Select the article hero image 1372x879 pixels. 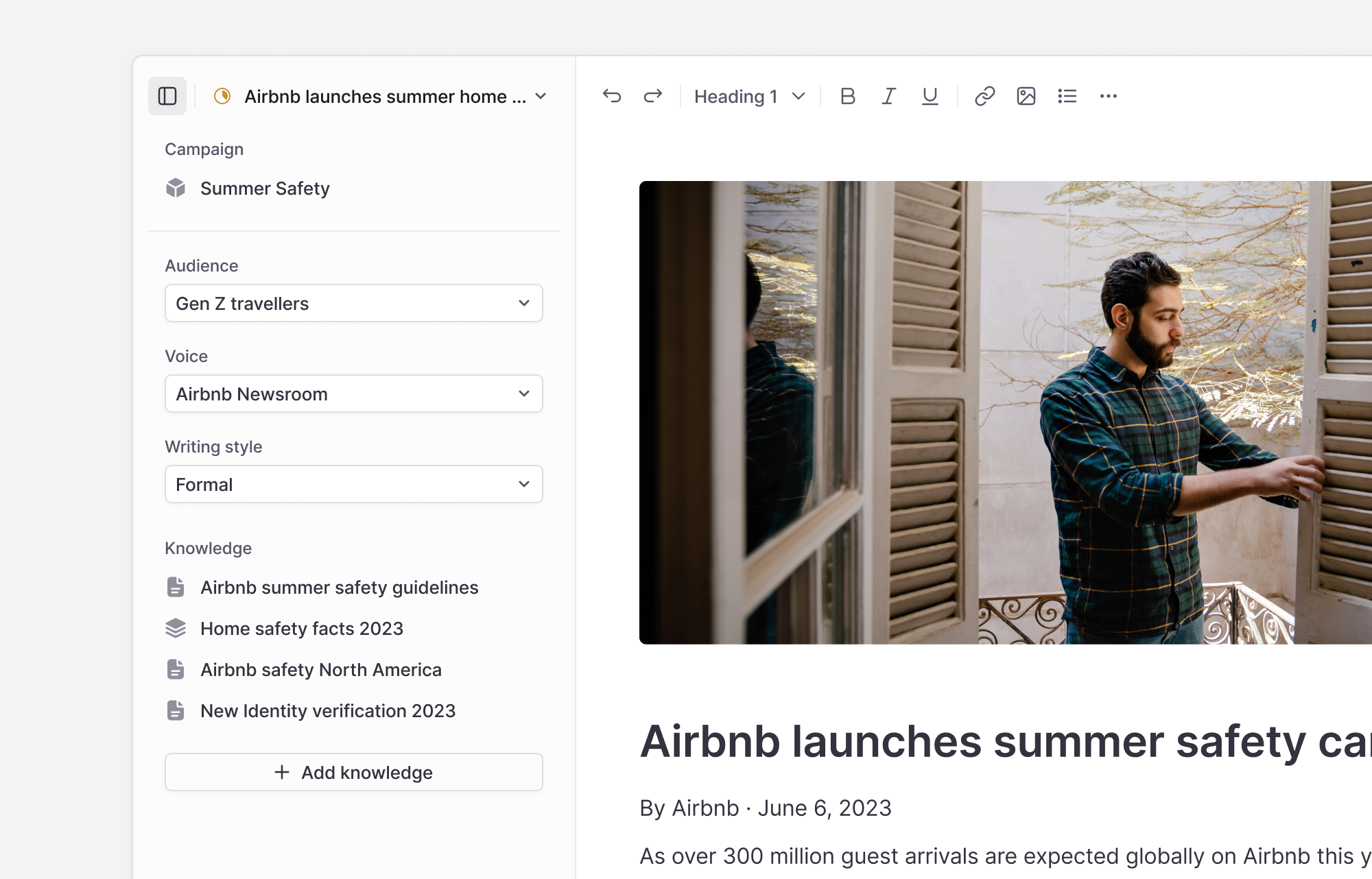1006,413
